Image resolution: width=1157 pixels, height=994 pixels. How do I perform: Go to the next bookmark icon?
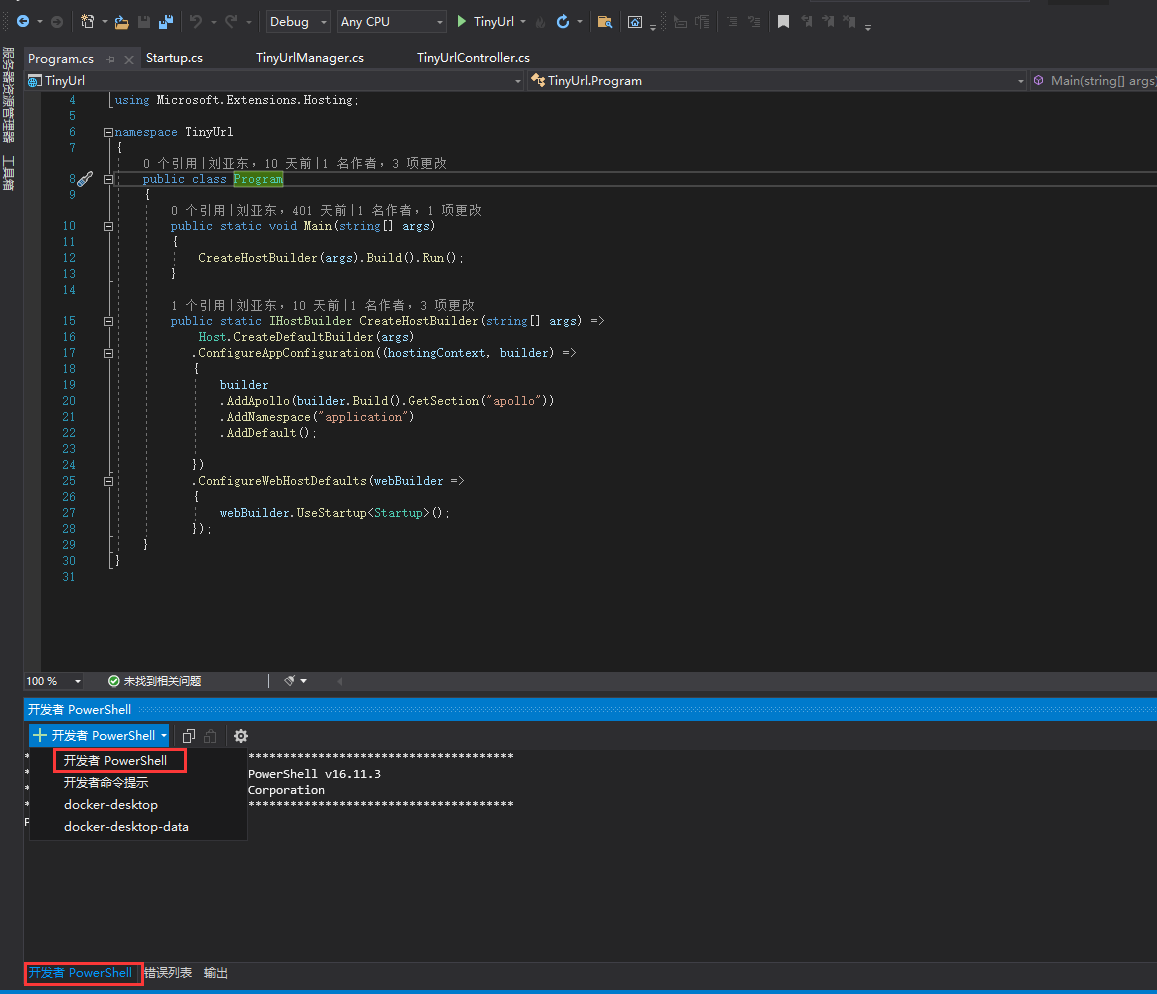[829, 21]
